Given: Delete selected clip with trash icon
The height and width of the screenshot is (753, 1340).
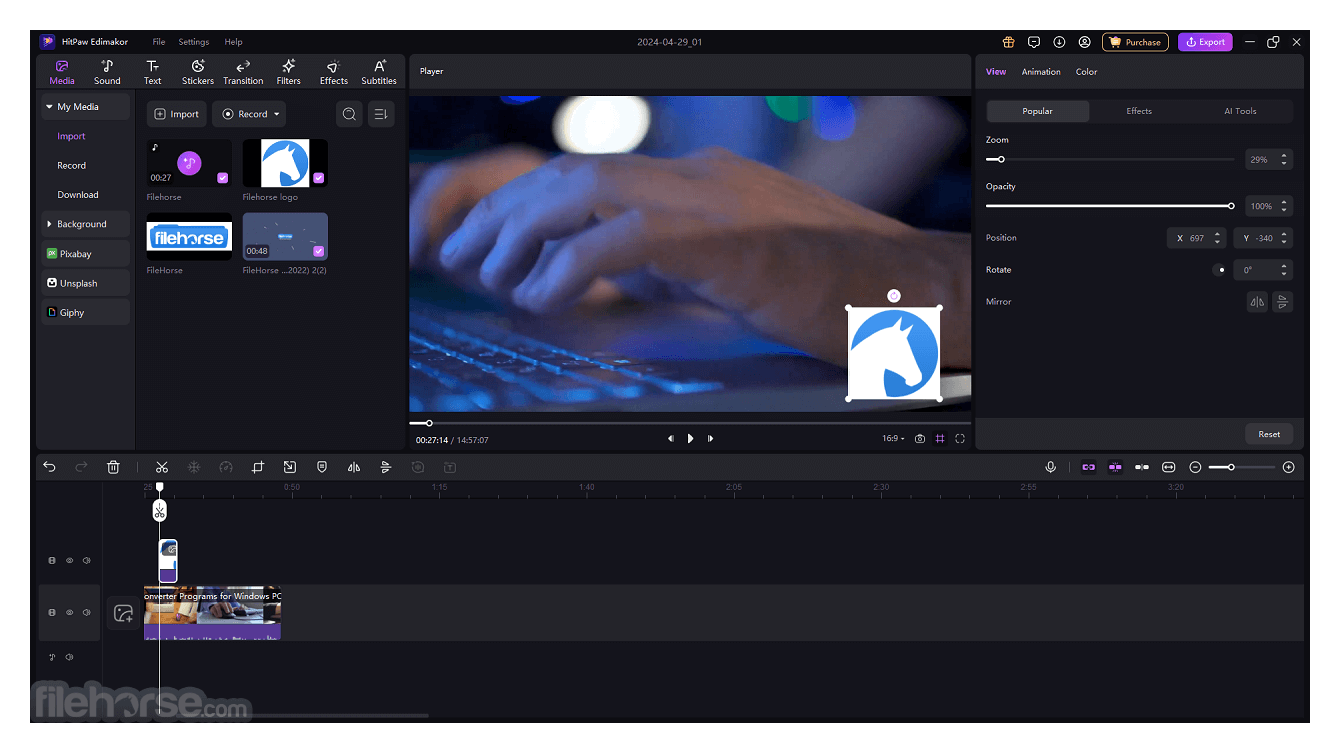Looking at the screenshot, I should (x=113, y=467).
